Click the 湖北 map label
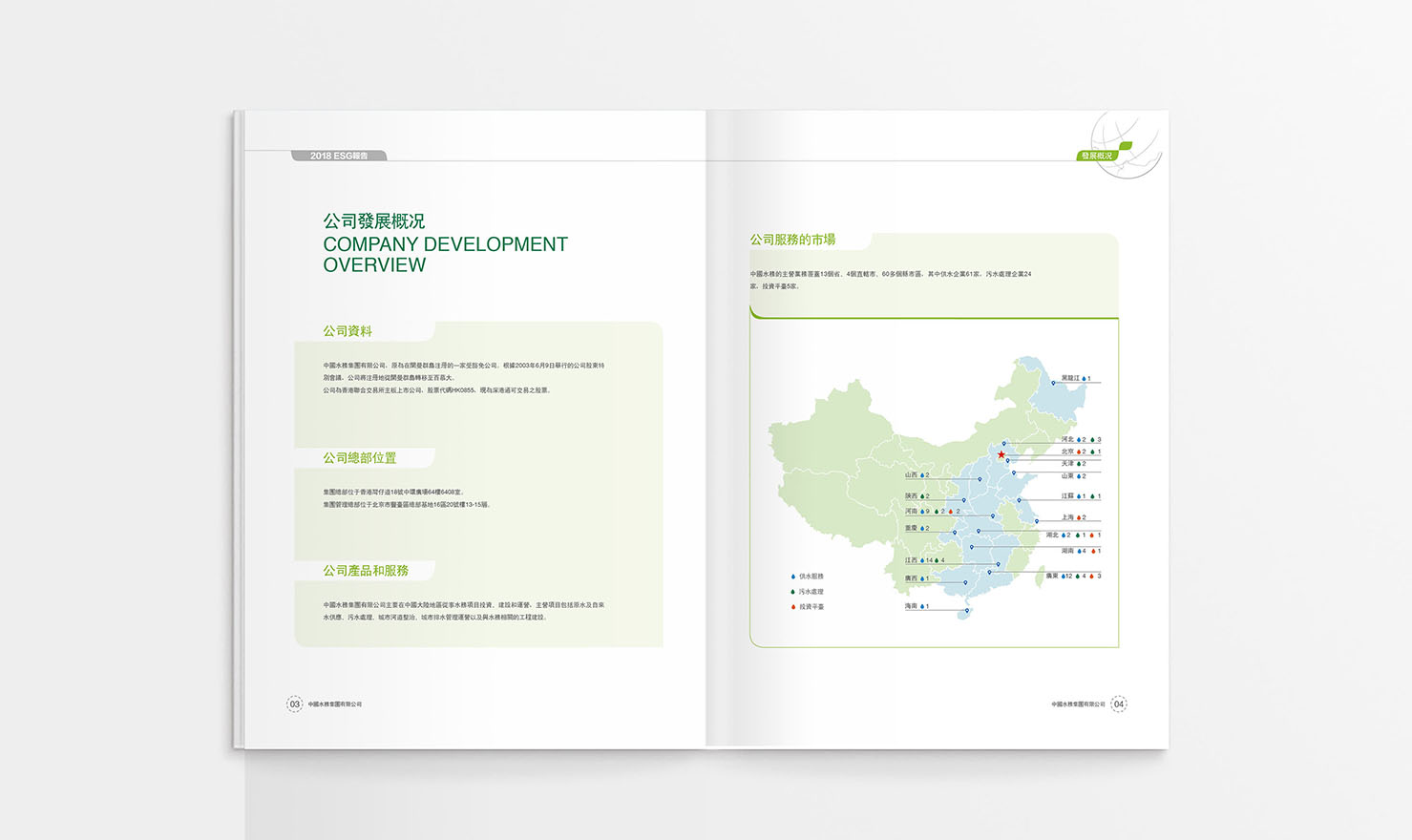 tap(1052, 535)
